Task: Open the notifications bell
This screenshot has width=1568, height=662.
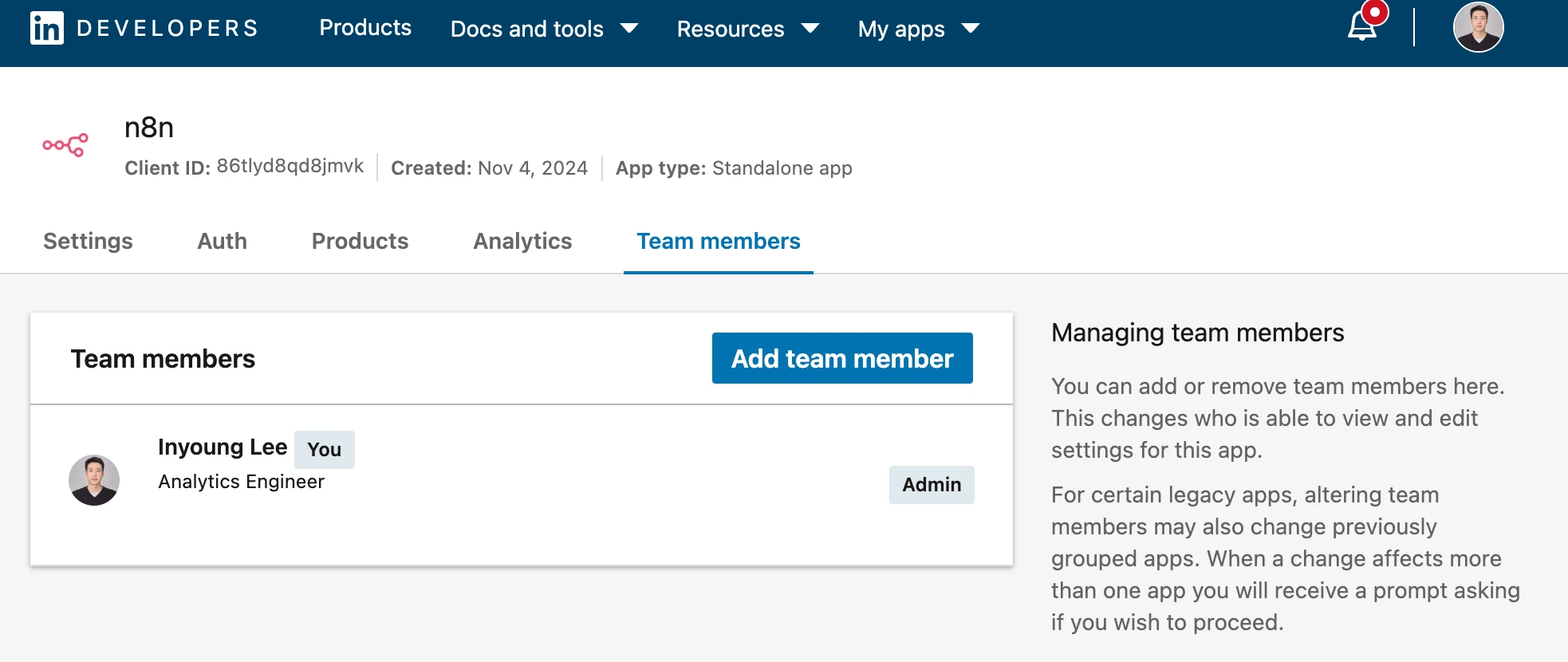Action: coord(1362,27)
